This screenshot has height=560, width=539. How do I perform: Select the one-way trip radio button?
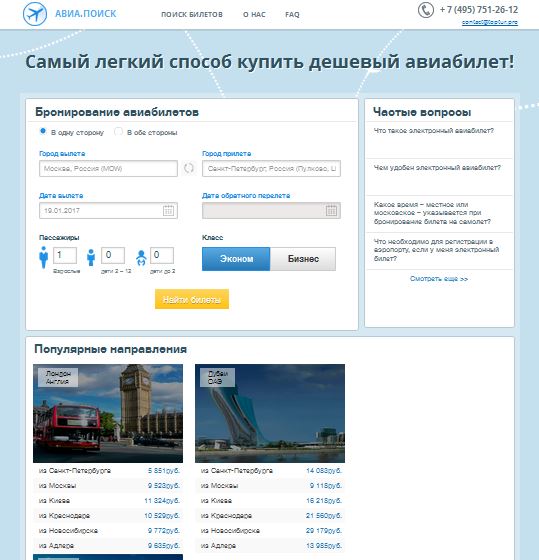43,131
